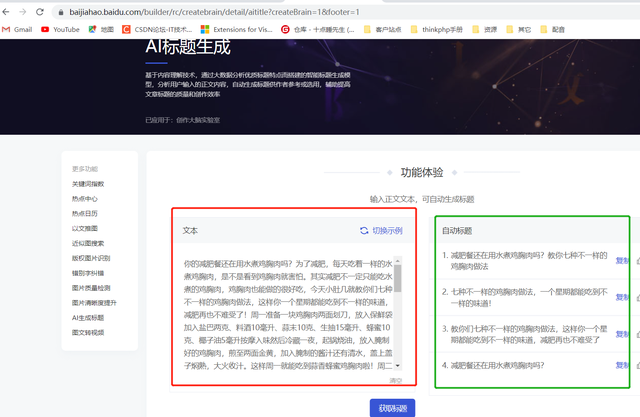Image resolution: width=640 pixels, height=417 pixels.
Task: Open the Gmail bookmark
Action: pos(17,29)
